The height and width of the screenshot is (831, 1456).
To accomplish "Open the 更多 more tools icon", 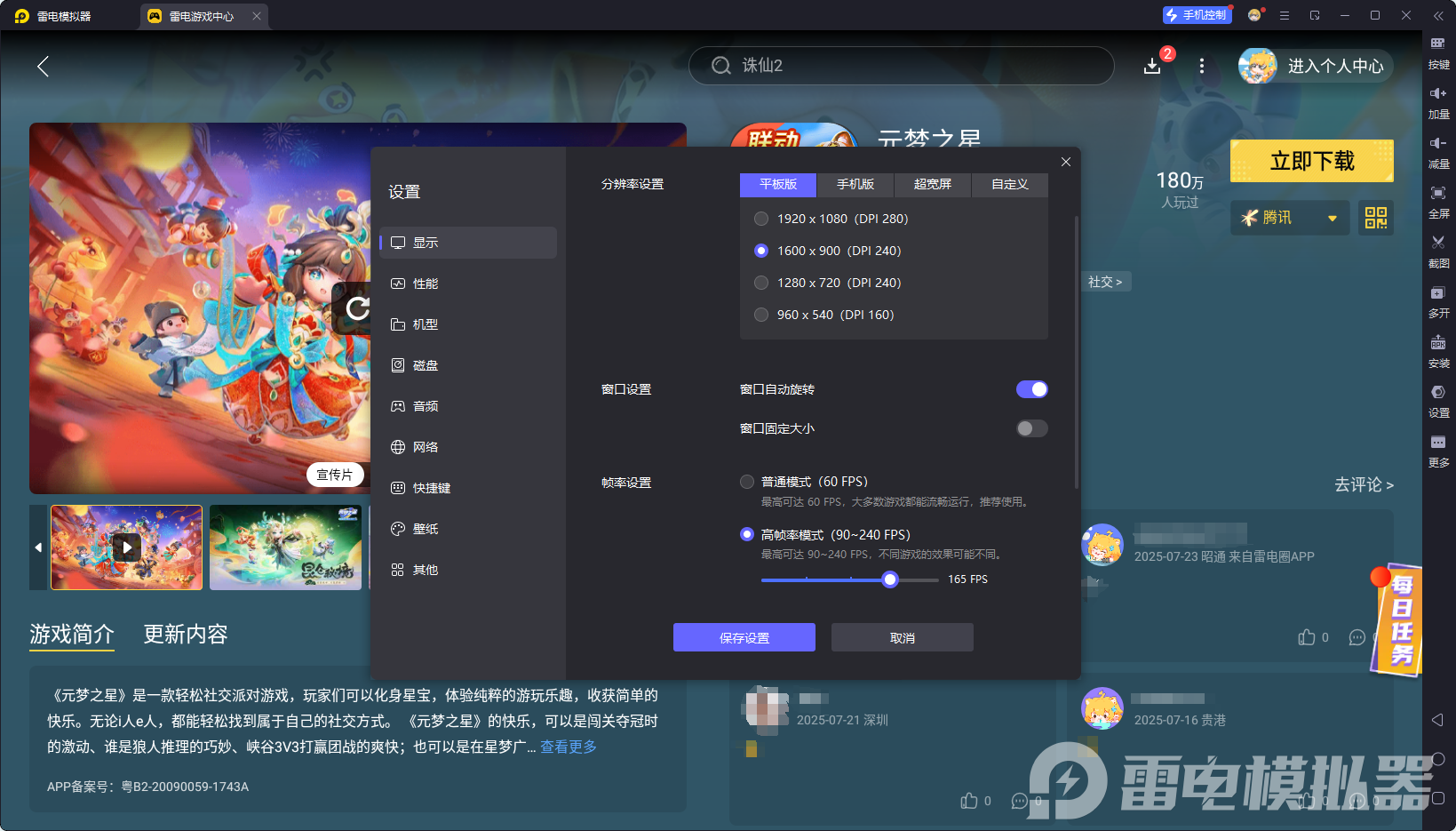I will pos(1438,451).
